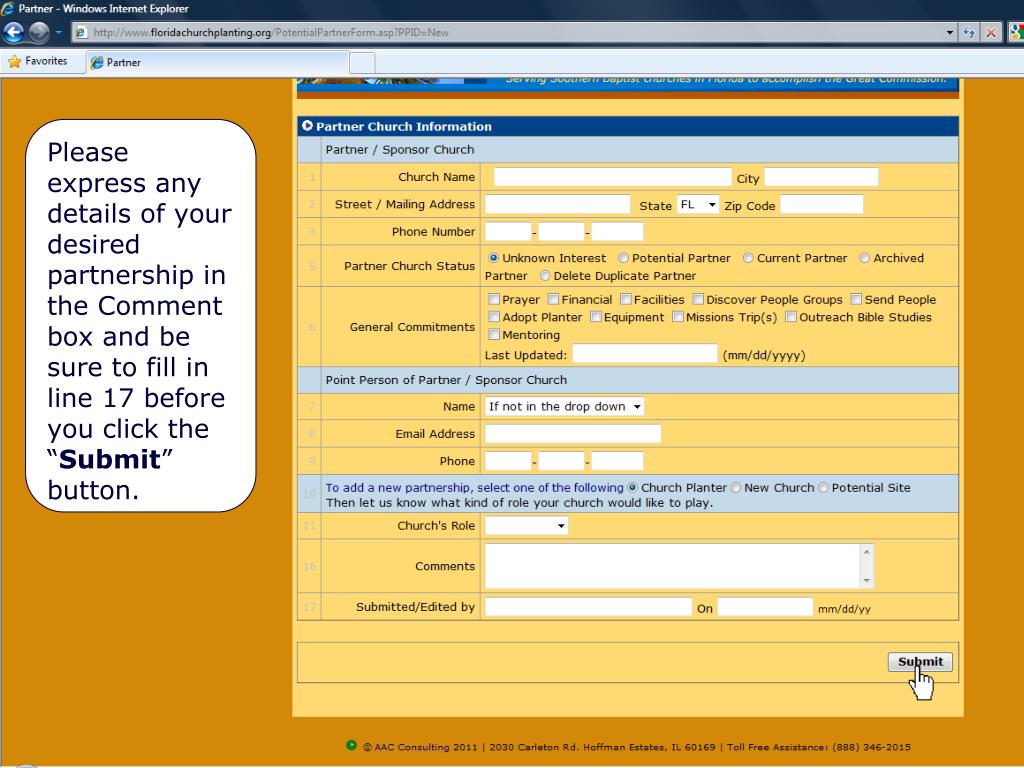This screenshot has width=1024, height=768.
Task: Click the green arrow icon beside AAC Consulting
Action: pyautogui.click(x=351, y=745)
